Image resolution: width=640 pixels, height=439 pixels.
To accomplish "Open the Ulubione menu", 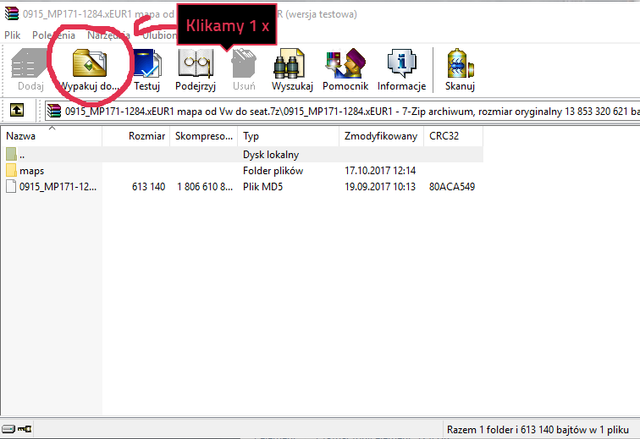I will click(159, 35).
